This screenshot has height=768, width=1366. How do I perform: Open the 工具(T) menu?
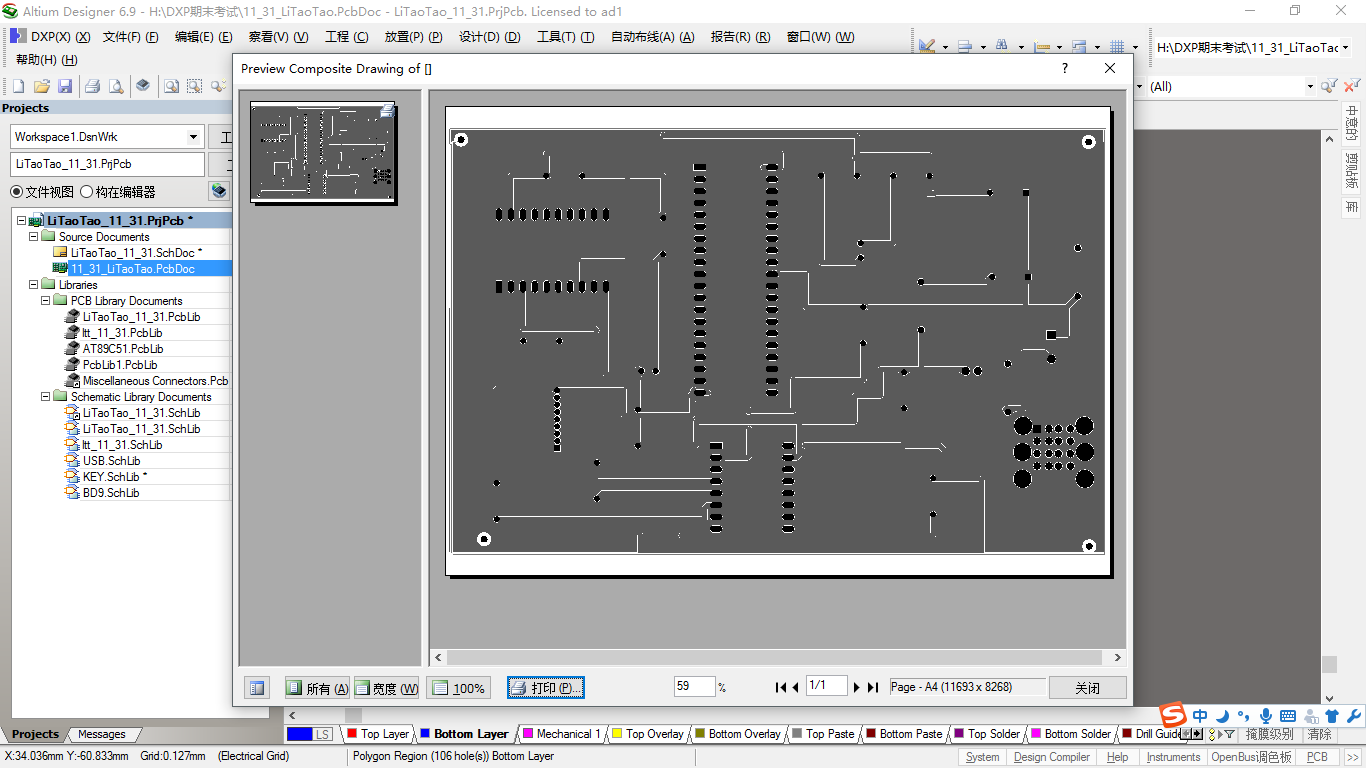point(565,37)
